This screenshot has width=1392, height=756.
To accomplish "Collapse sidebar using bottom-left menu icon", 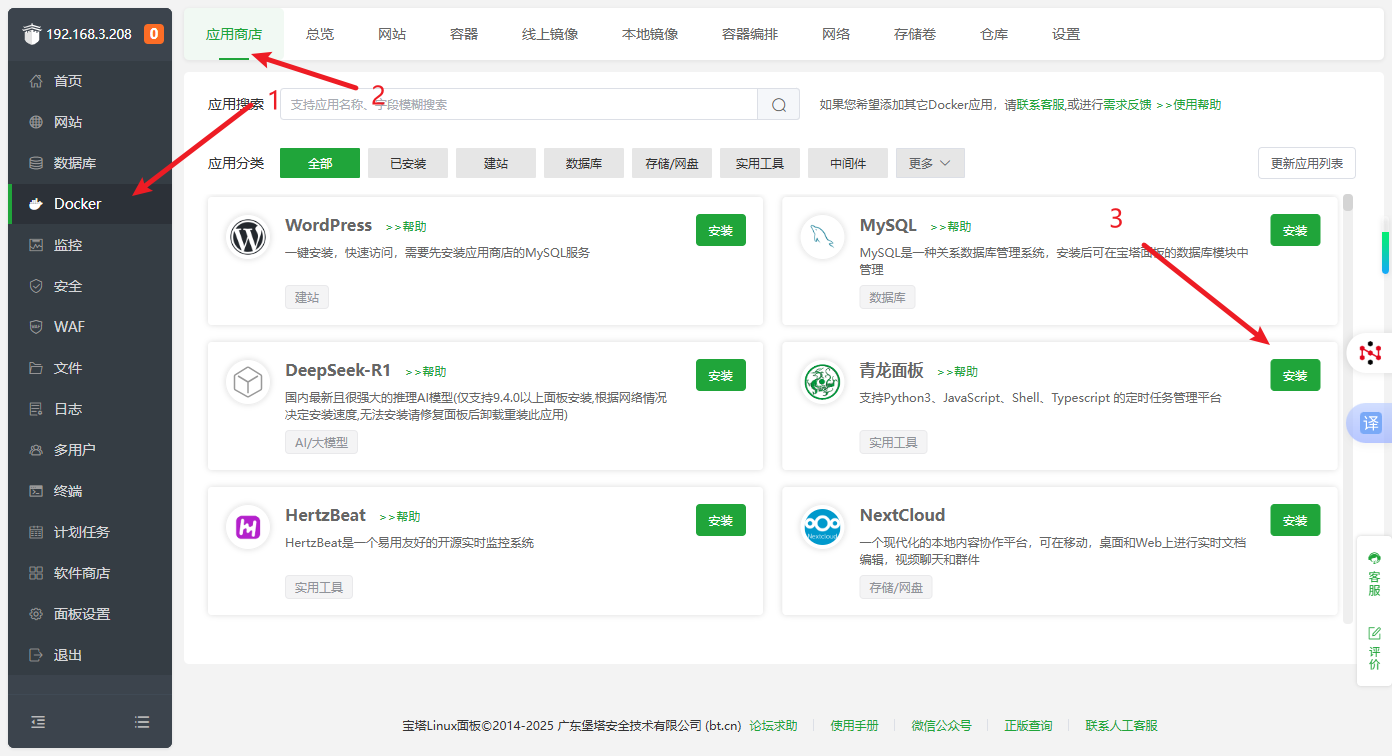I will 38,721.
